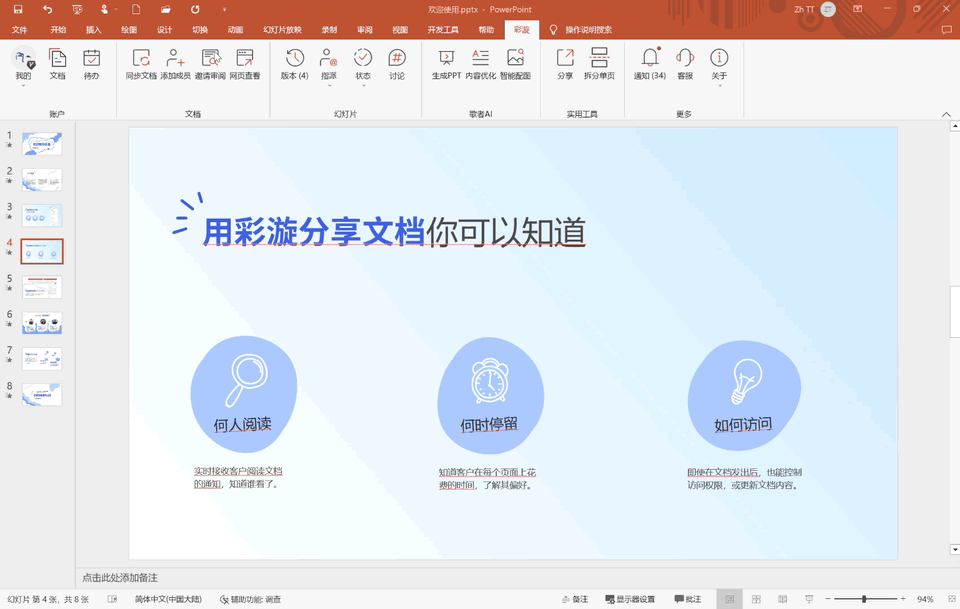Image resolution: width=960 pixels, height=609 pixels.
Task: Switch to slide sorter view button
Action: pyautogui.click(x=756, y=599)
